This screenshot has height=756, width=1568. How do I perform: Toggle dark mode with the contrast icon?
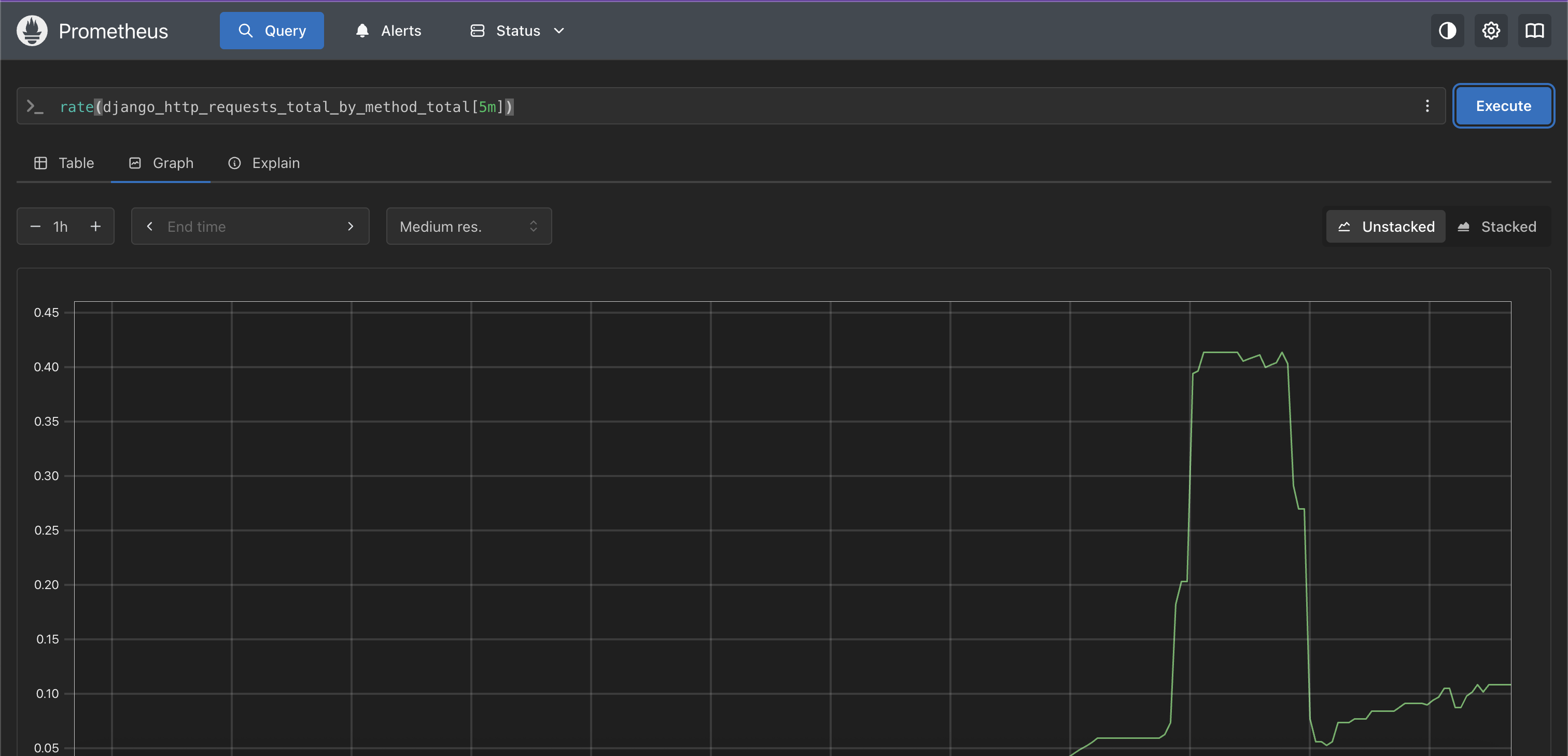coord(1447,31)
